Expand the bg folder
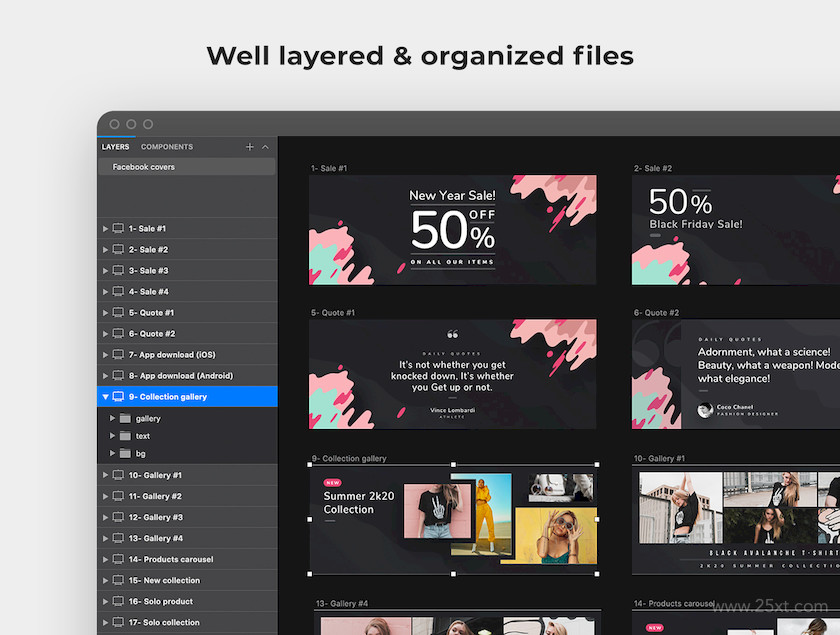This screenshot has height=635, width=840. coord(112,453)
